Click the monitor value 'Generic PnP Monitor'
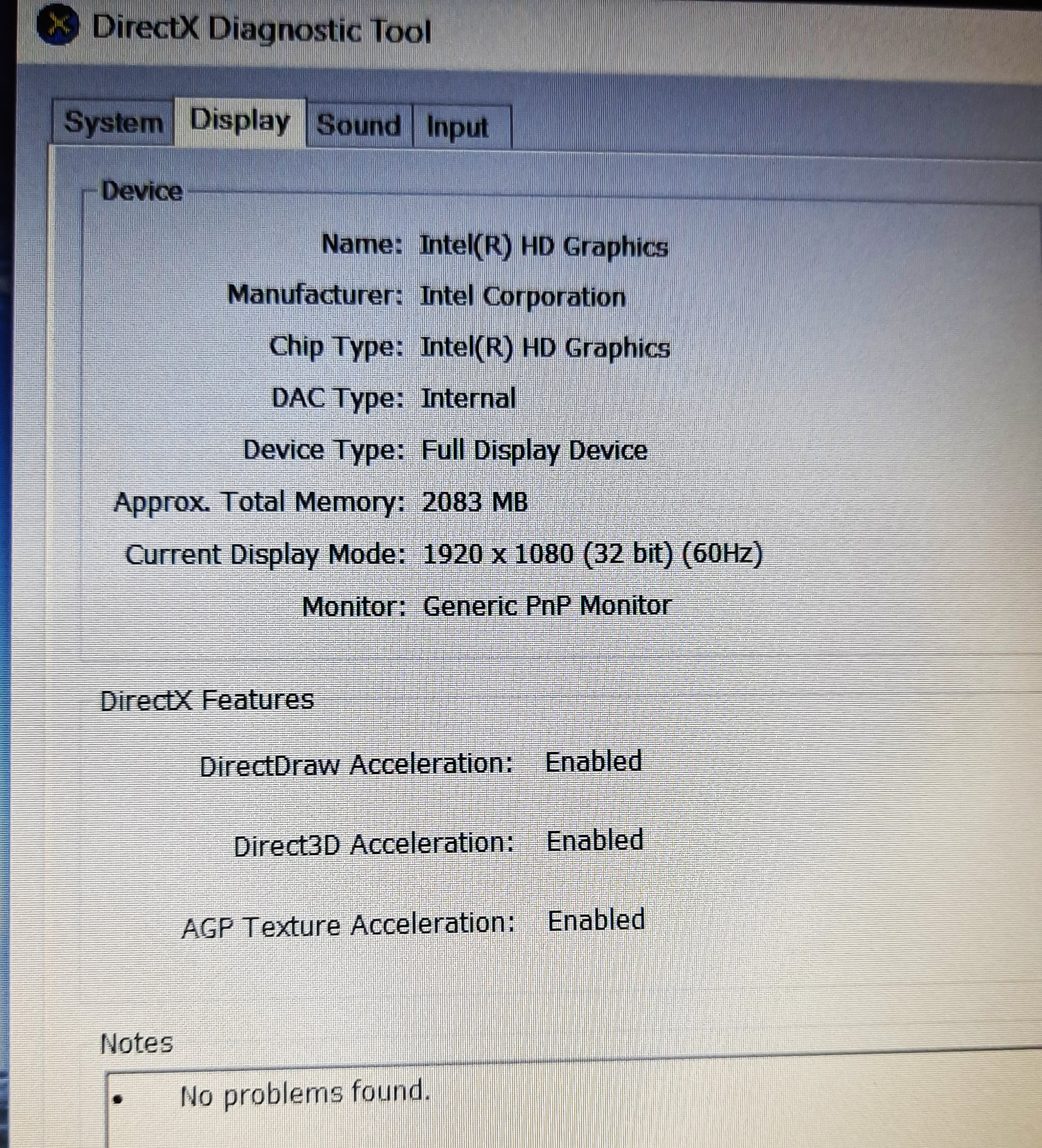The image size is (1042, 1148). pos(547,605)
